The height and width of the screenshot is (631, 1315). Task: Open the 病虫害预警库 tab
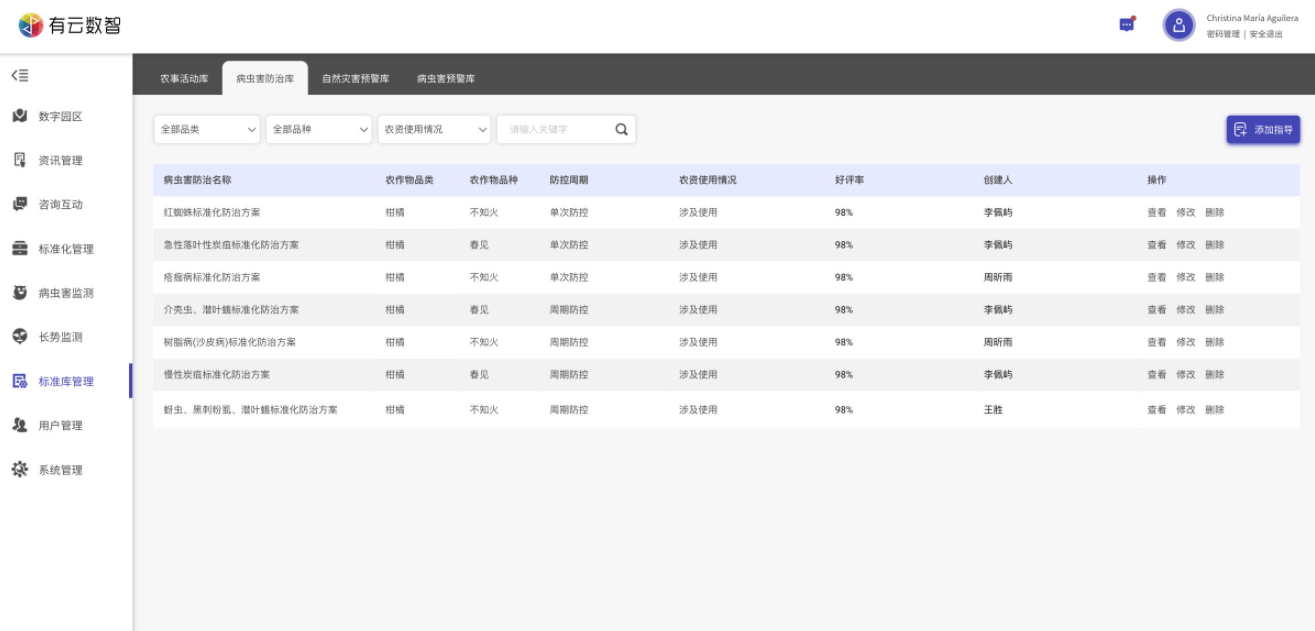click(446, 78)
